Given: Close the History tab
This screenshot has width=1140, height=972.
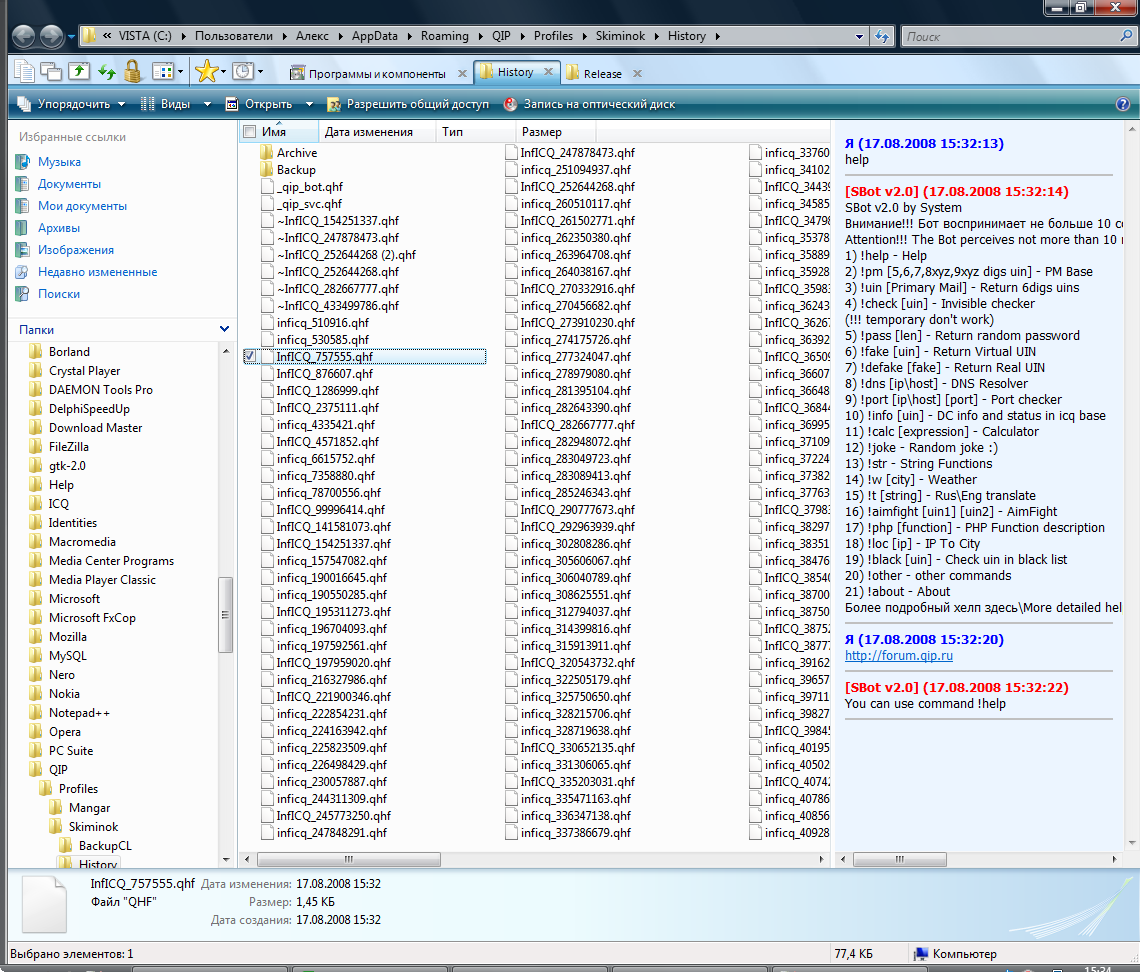Looking at the screenshot, I should [548, 71].
